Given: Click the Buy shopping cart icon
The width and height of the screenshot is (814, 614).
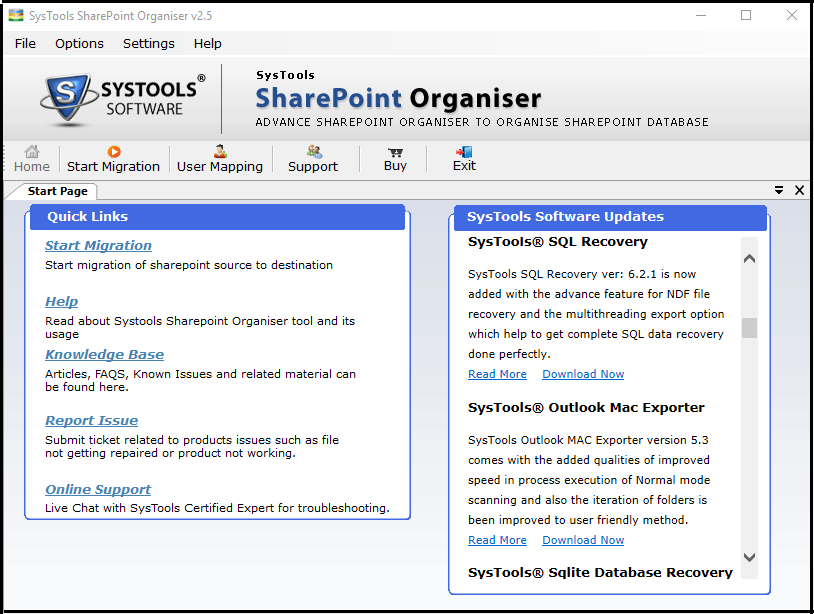Looking at the screenshot, I should point(395,152).
